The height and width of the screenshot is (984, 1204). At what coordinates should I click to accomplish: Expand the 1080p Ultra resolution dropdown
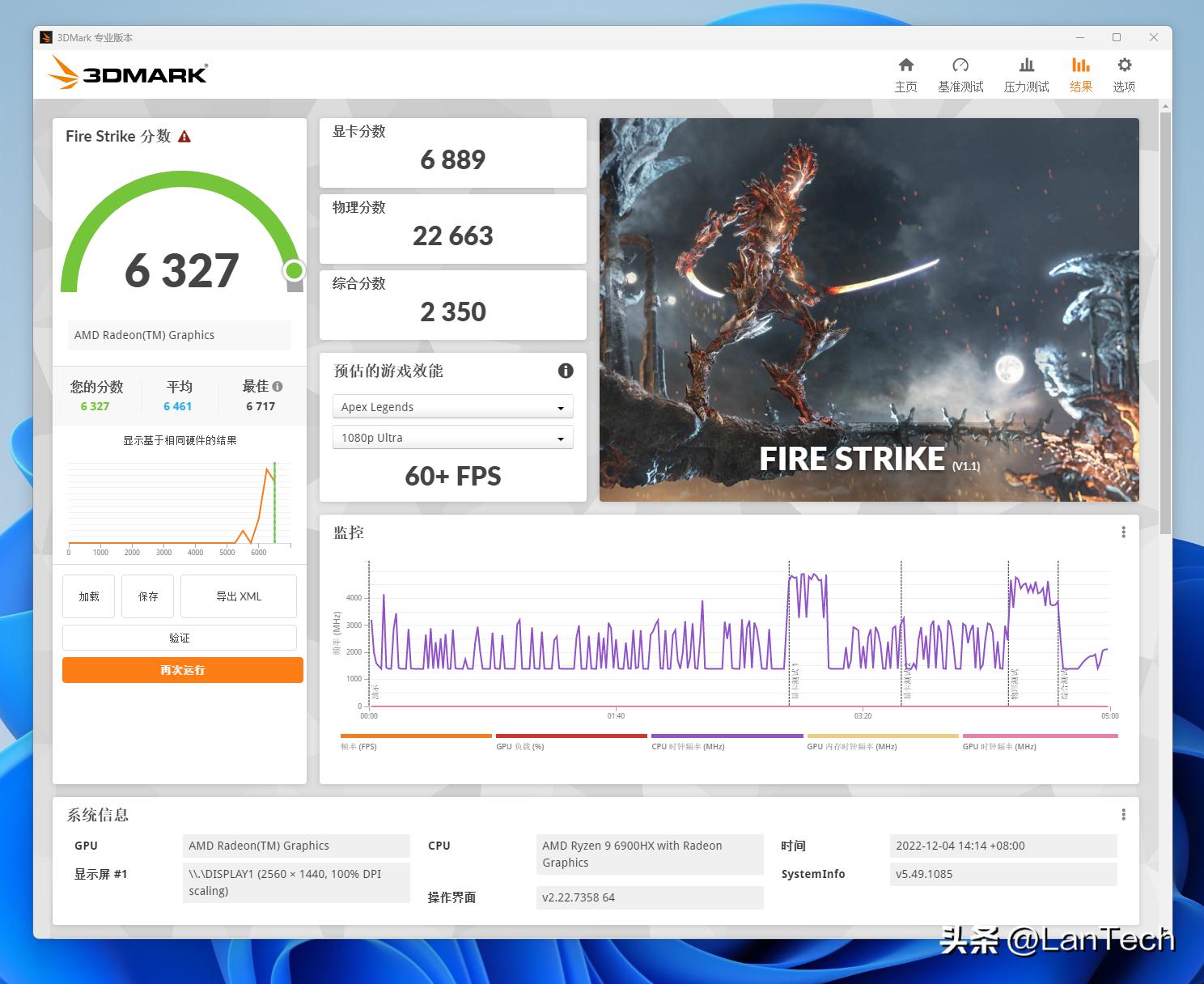pyautogui.click(x=453, y=438)
